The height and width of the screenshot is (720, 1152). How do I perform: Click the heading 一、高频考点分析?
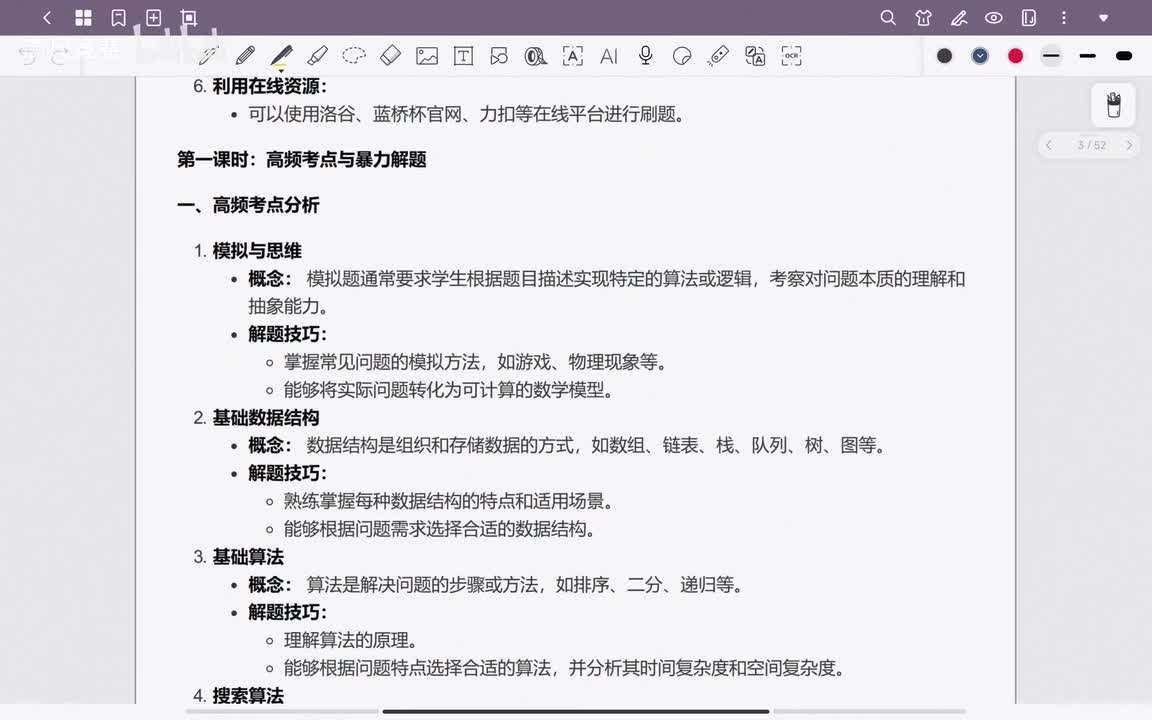(248, 205)
